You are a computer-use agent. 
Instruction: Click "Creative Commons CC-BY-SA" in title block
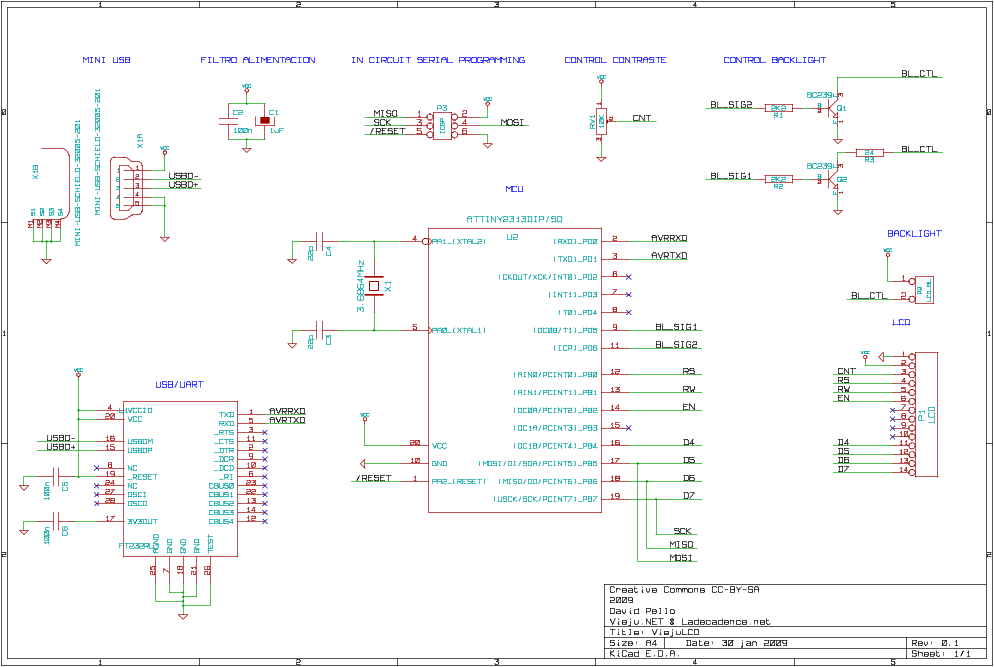tap(684, 590)
